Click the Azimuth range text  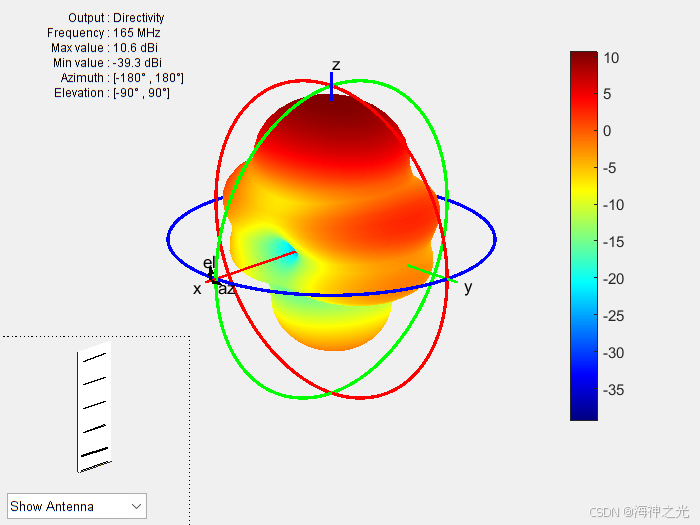(x=122, y=78)
